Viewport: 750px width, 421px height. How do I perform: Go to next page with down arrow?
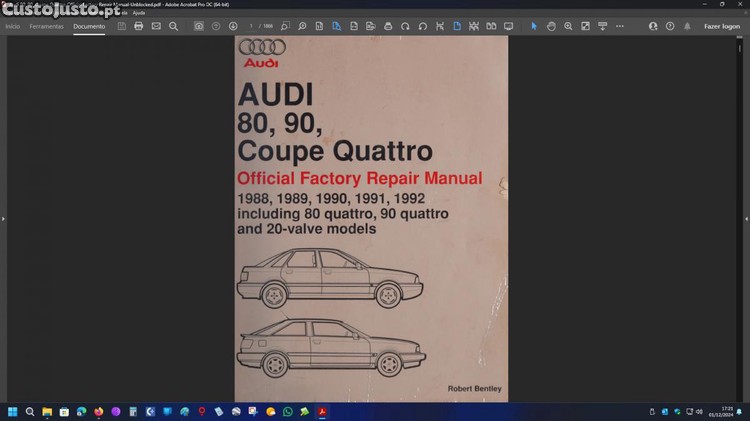click(233, 26)
